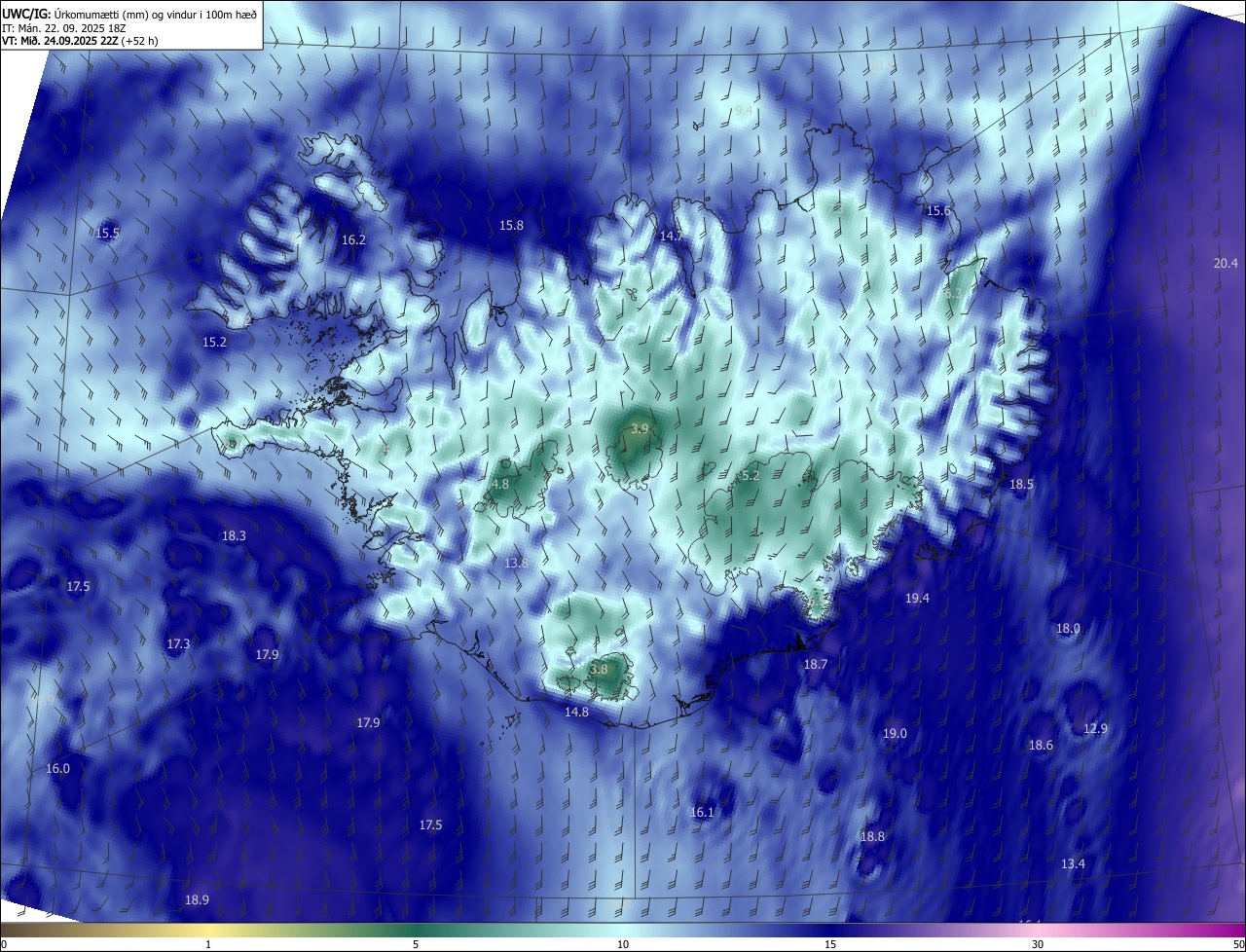
Task: Click the 16.1 value label
Action: [702, 813]
